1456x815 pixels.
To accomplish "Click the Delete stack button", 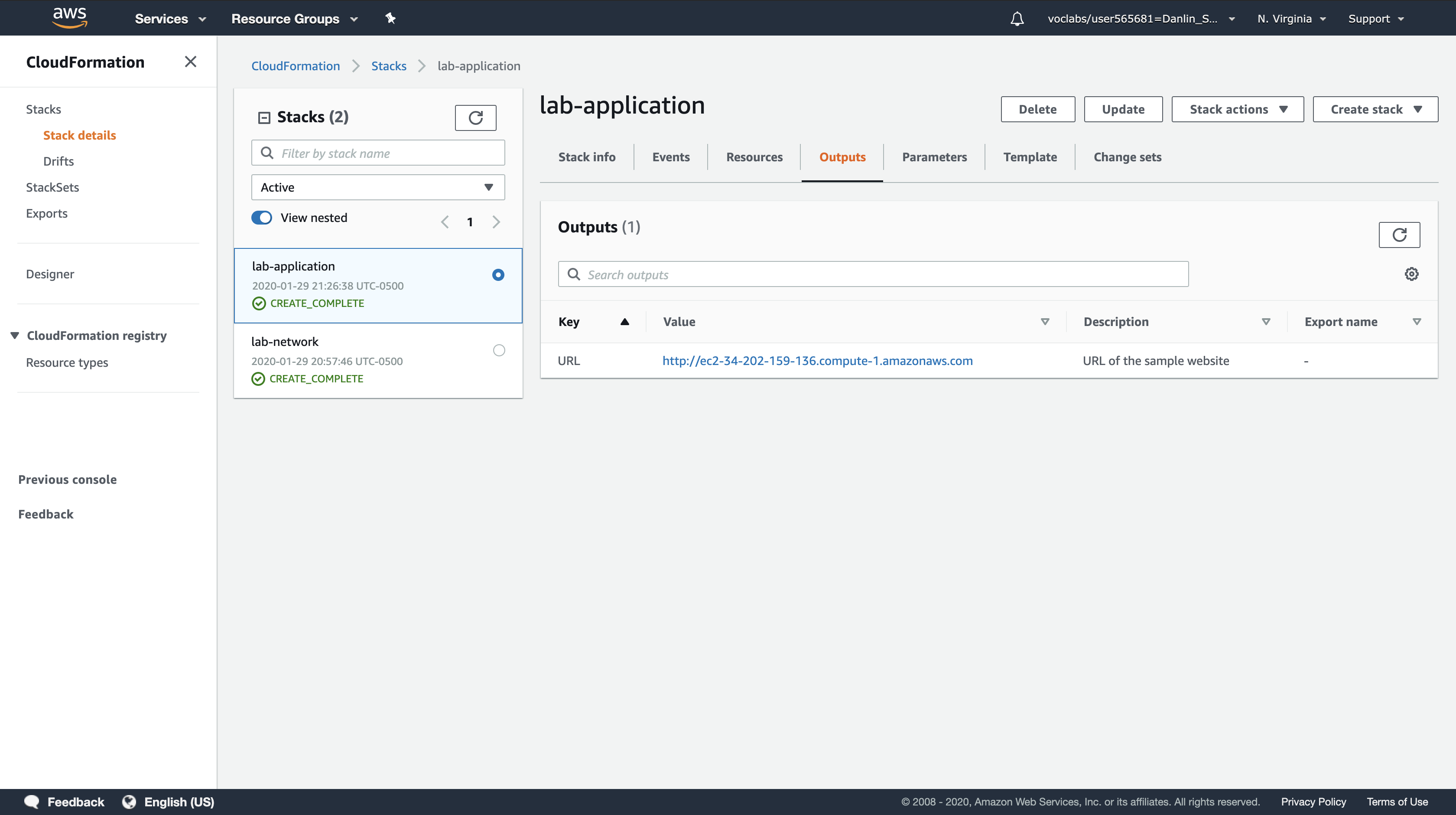I will click(x=1037, y=109).
